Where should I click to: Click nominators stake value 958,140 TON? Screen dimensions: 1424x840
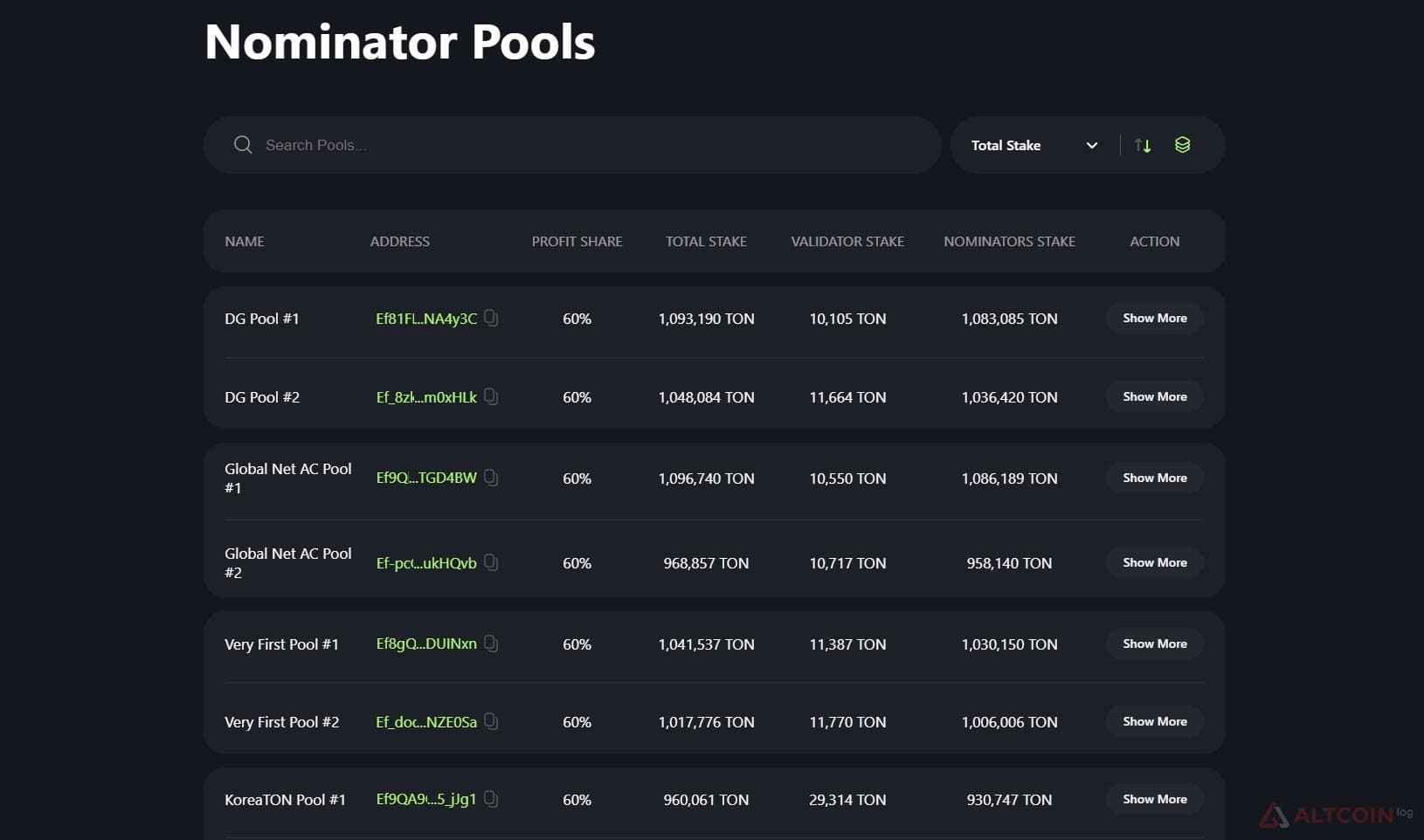[x=1009, y=563]
